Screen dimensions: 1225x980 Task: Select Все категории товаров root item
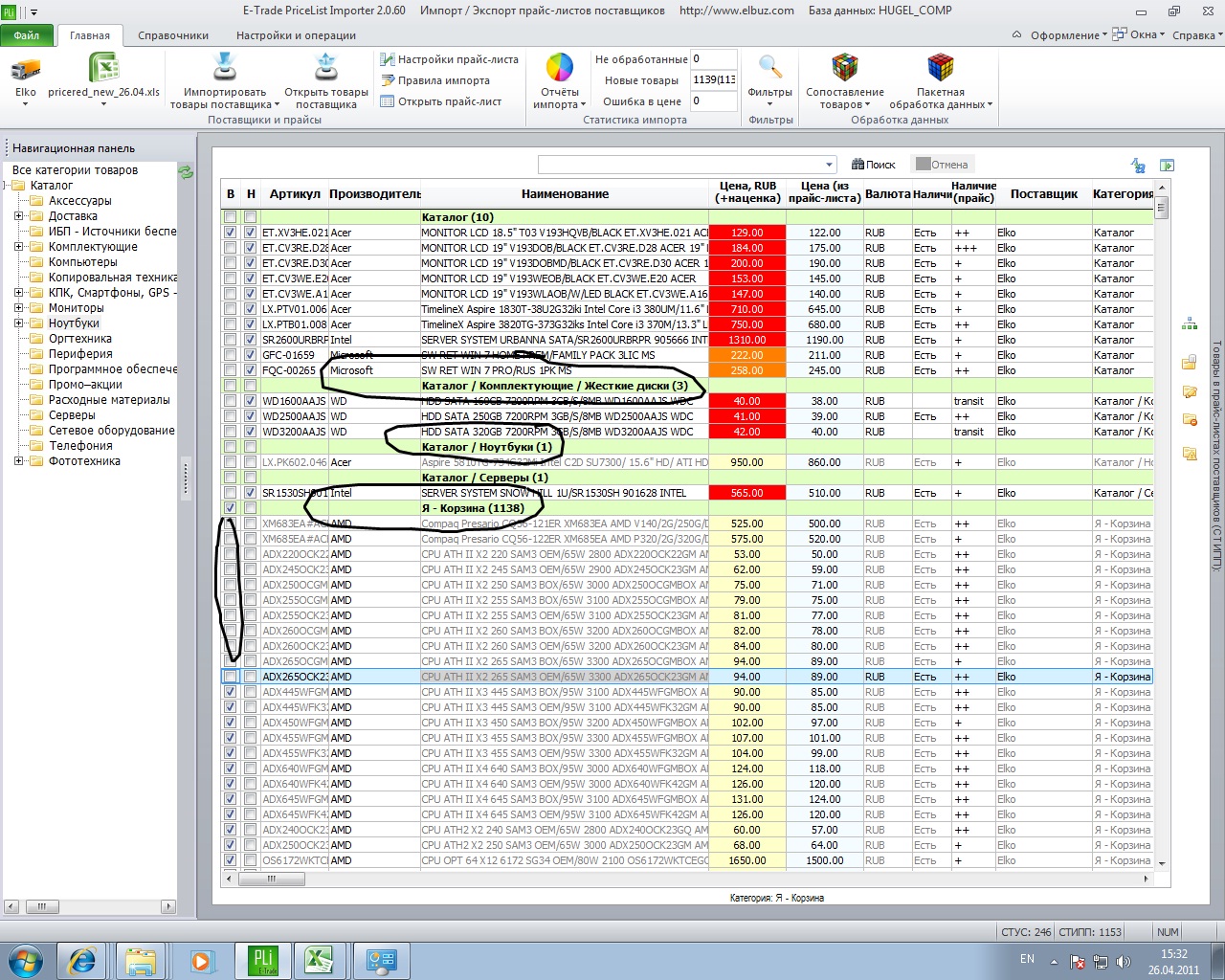click(x=75, y=170)
